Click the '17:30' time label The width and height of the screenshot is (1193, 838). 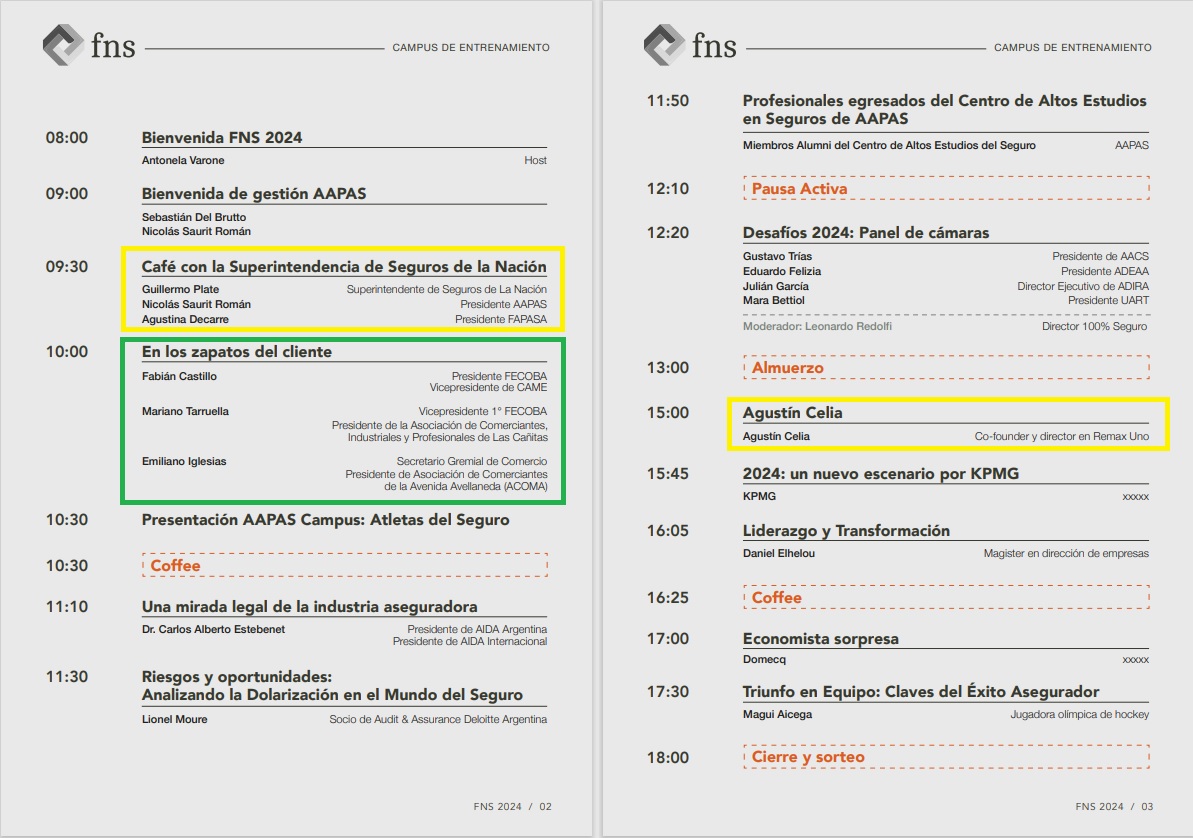click(668, 692)
